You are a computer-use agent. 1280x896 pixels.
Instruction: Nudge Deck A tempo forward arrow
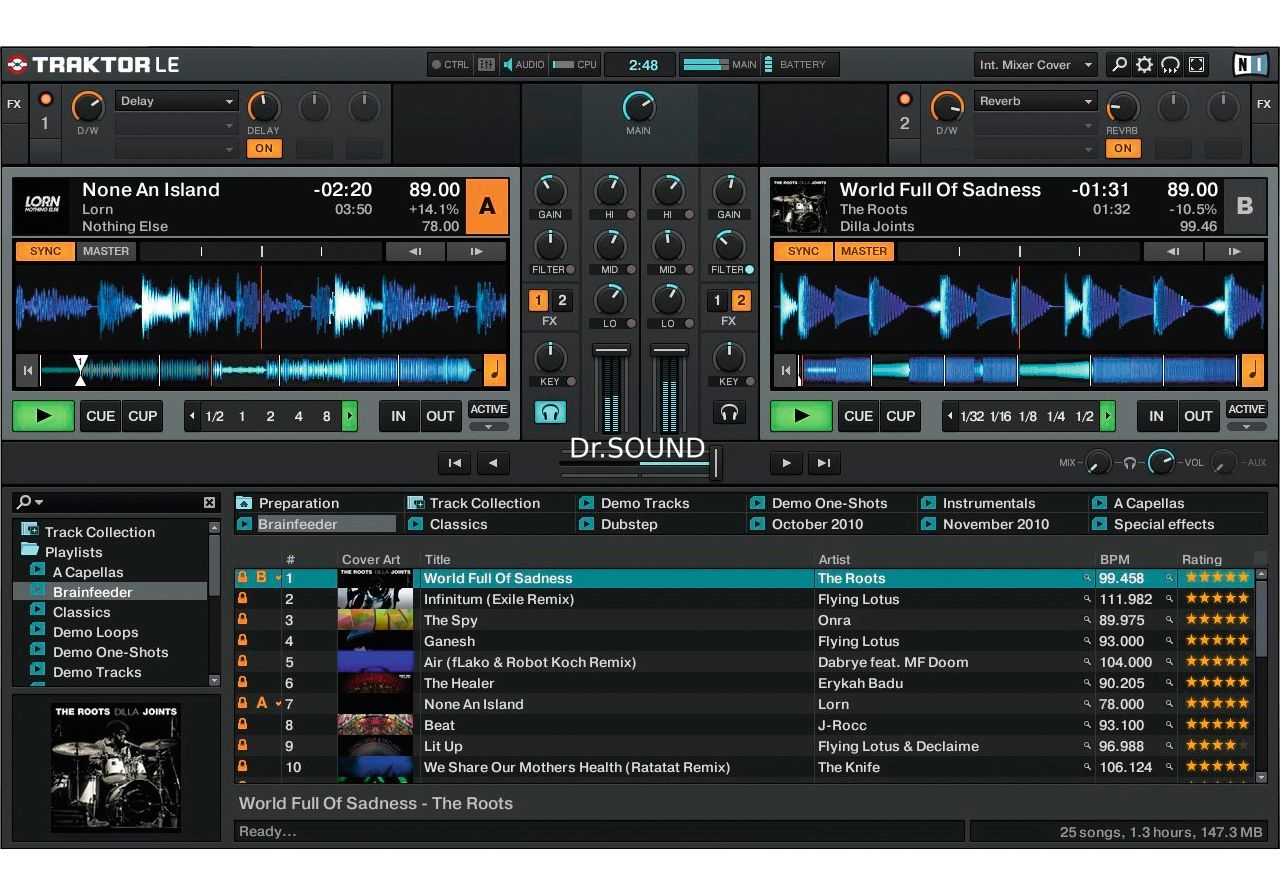[x=477, y=252]
